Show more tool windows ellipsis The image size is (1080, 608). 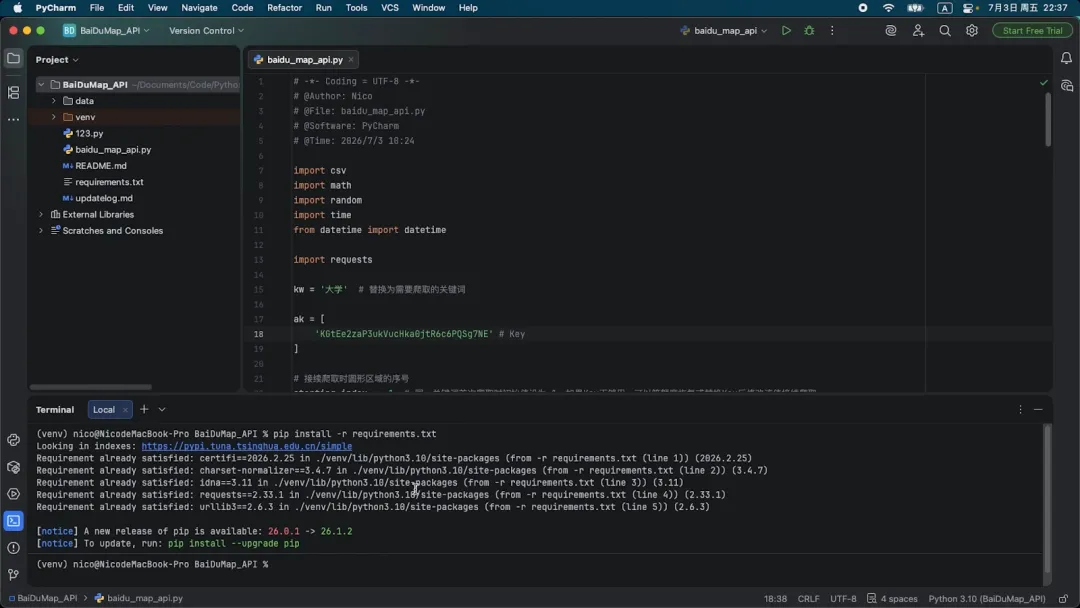coord(13,119)
